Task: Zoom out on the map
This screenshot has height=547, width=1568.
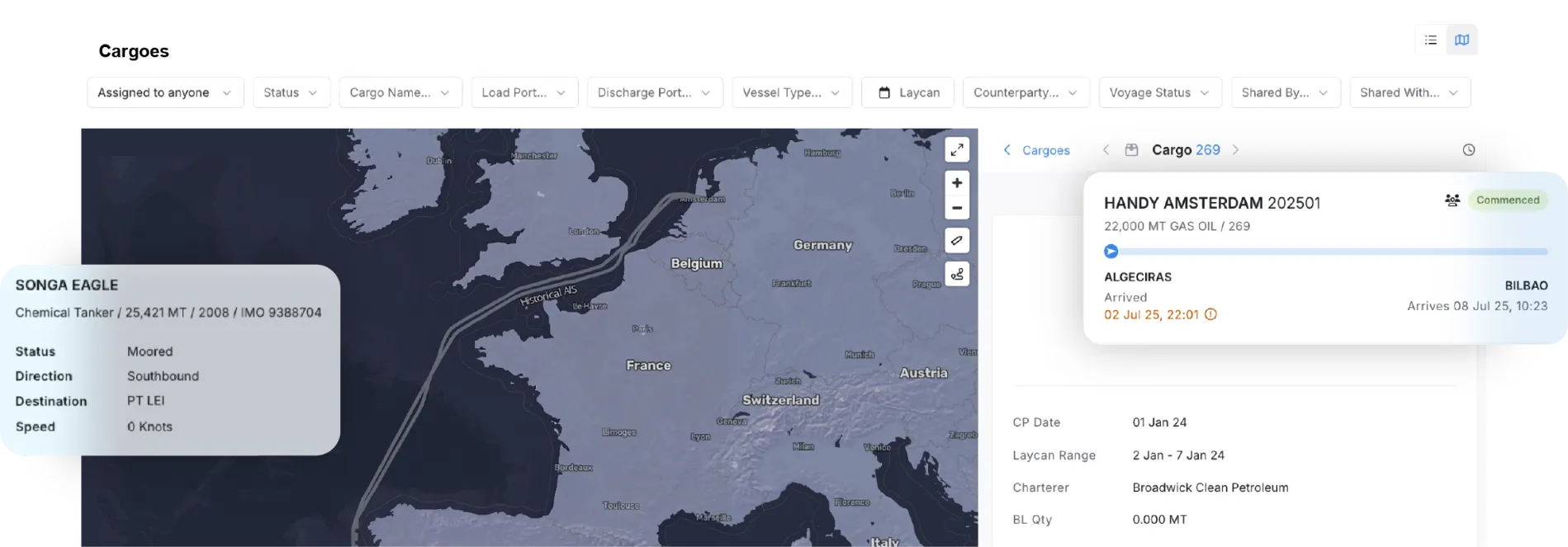Action: click(956, 208)
